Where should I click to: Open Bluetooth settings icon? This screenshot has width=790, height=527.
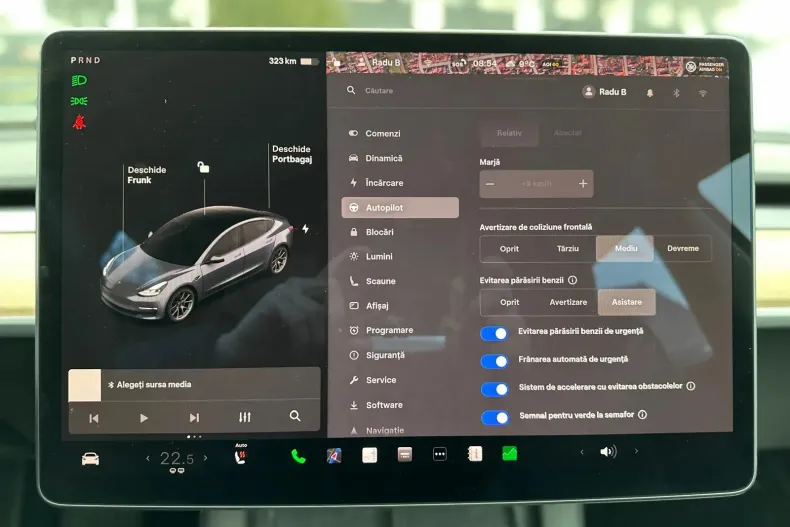point(677,93)
